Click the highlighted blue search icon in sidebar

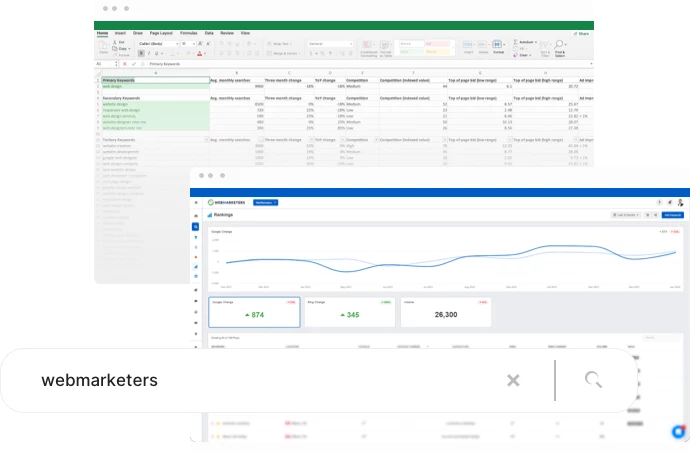click(x=195, y=227)
